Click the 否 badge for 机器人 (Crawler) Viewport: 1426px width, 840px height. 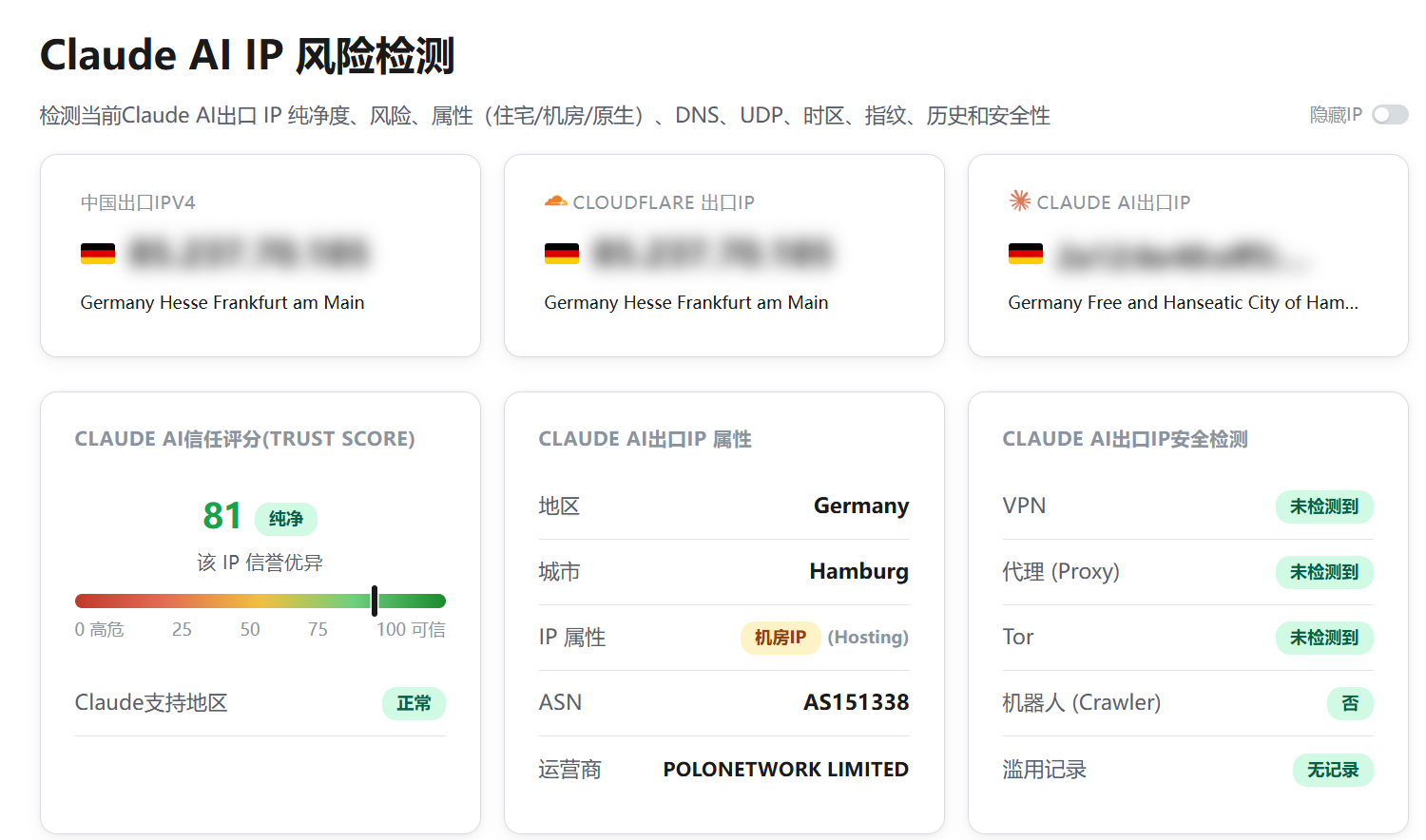(x=1350, y=703)
